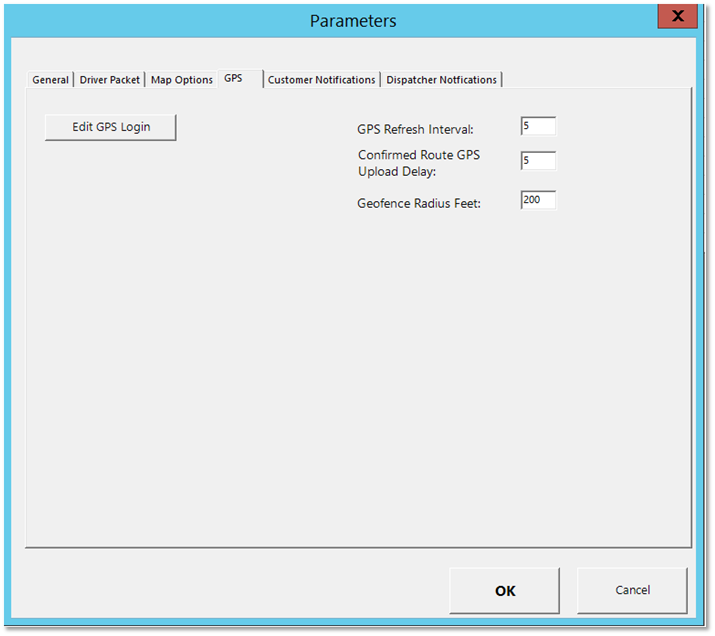Switch to the General tab
The height and width of the screenshot is (636, 715).
point(51,80)
